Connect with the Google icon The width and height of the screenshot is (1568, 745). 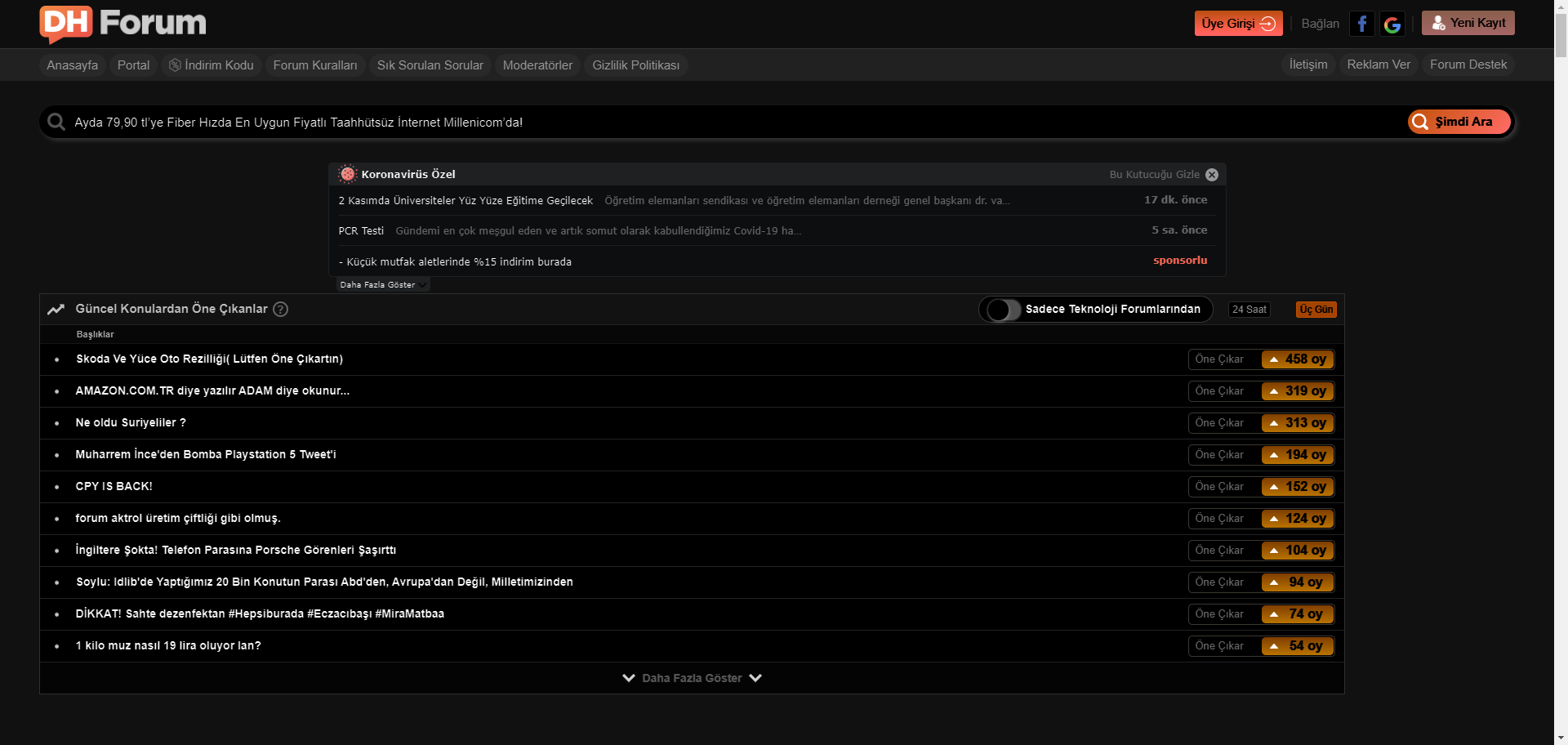[1392, 25]
